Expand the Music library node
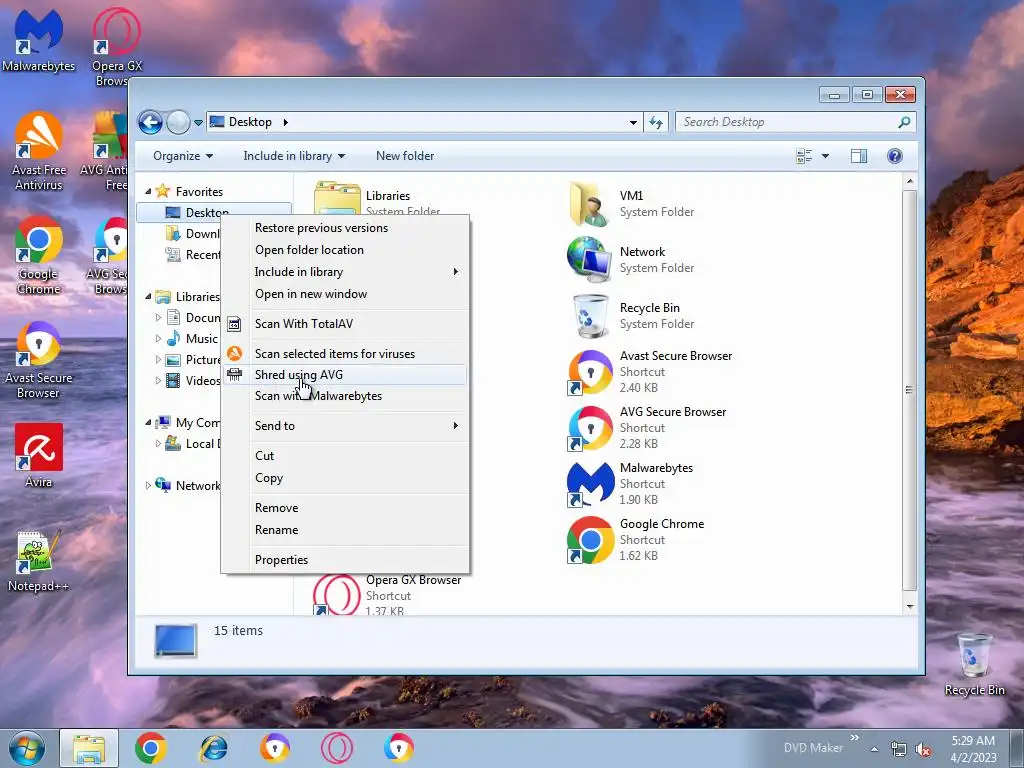The width and height of the screenshot is (1024, 768). point(158,339)
